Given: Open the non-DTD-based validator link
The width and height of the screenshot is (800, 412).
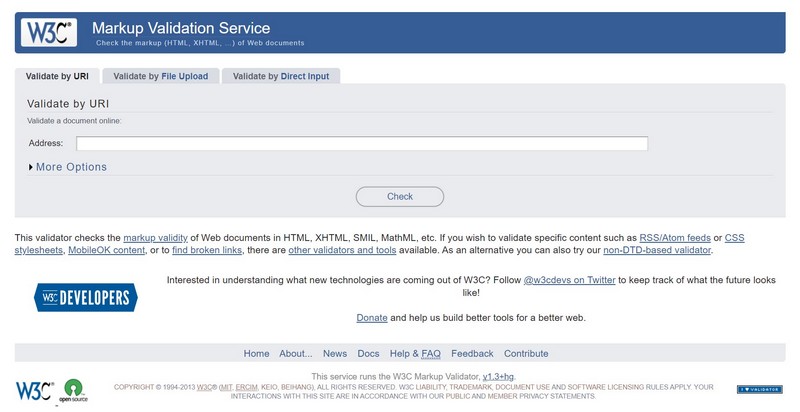Looking at the screenshot, I should tap(657, 250).
